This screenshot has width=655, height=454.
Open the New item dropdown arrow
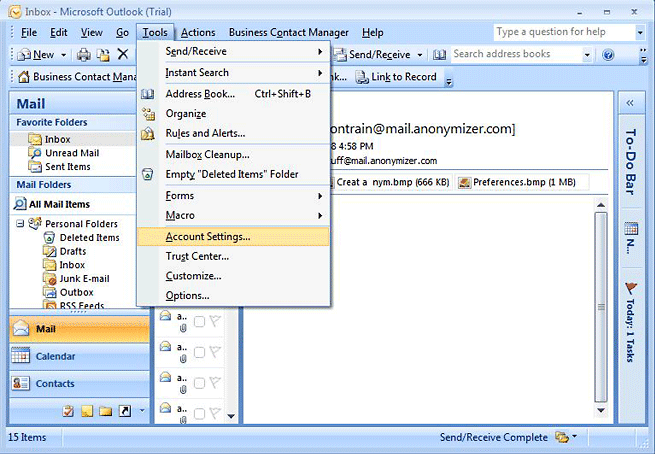(64, 54)
